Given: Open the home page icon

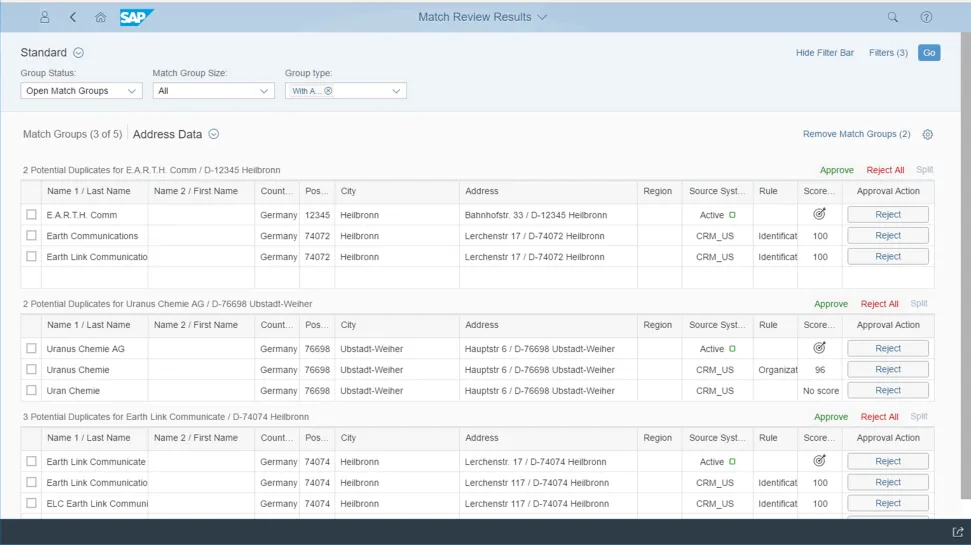Looking at the screenshot, I should click(x=100, y=17).
